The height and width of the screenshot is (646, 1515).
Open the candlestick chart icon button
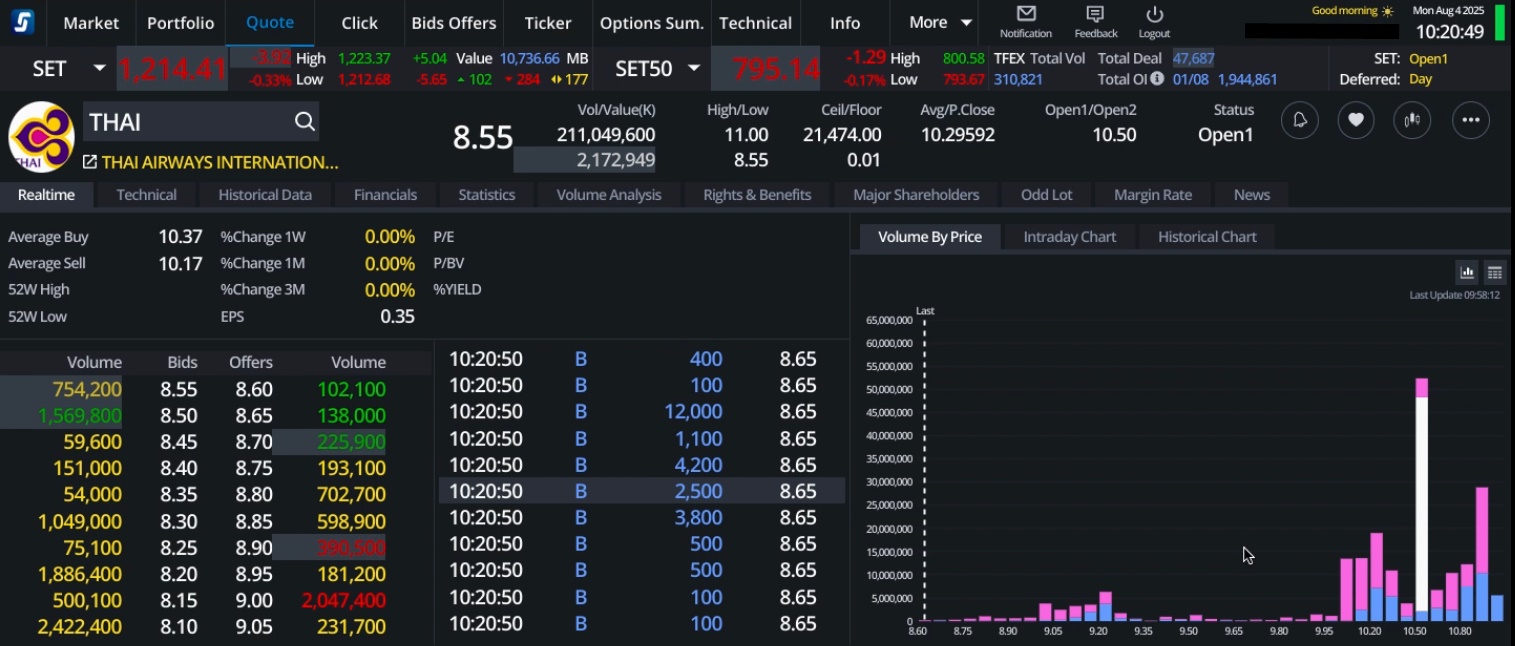point(1412,120)
